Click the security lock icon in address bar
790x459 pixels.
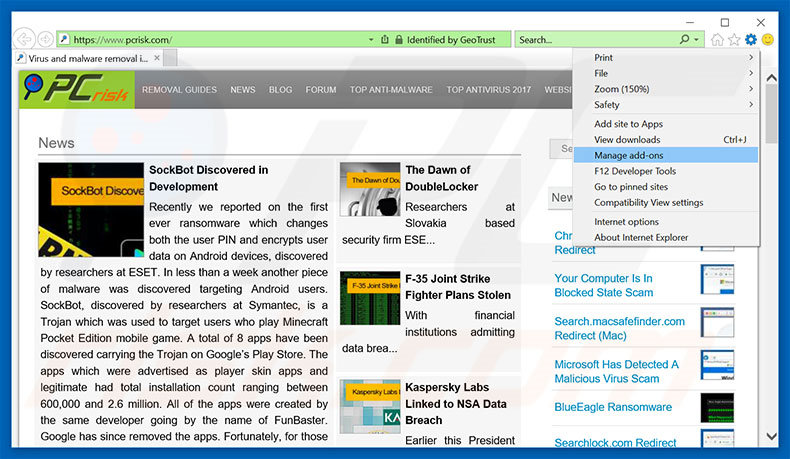[399, 40]
